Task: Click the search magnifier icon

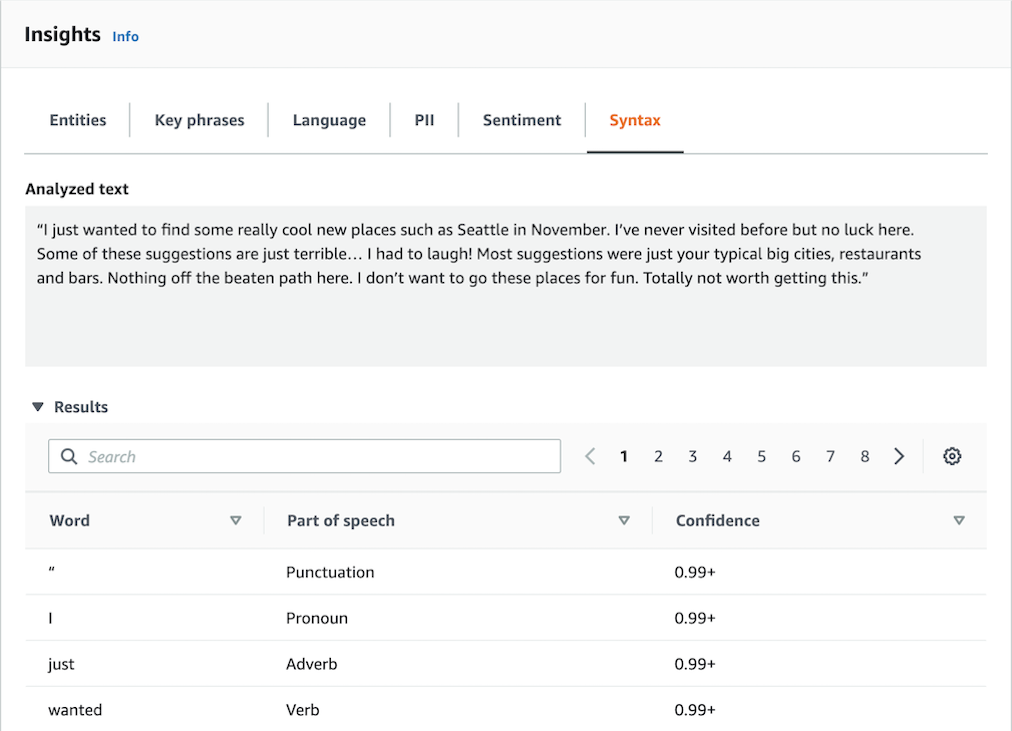Action: (x=69, y=456)
